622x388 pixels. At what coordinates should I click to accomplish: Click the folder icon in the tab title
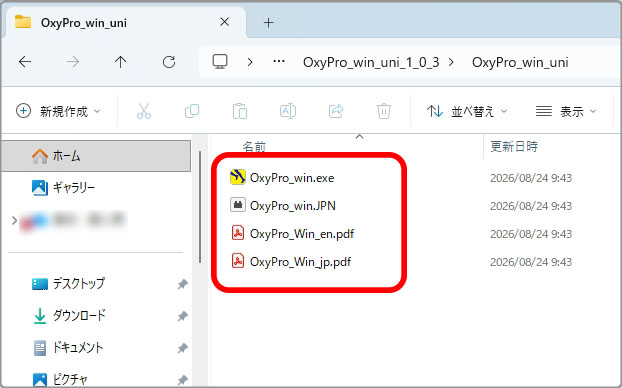pyautogui.click(x=23, y=22)
